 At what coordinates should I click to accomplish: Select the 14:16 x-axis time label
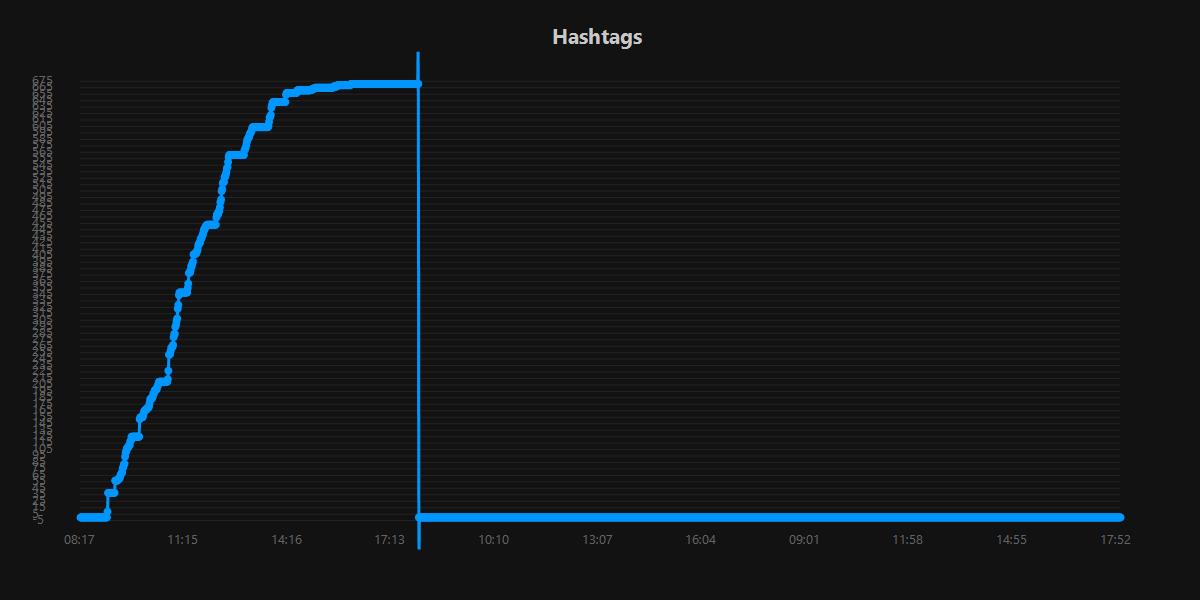[286, 540]
